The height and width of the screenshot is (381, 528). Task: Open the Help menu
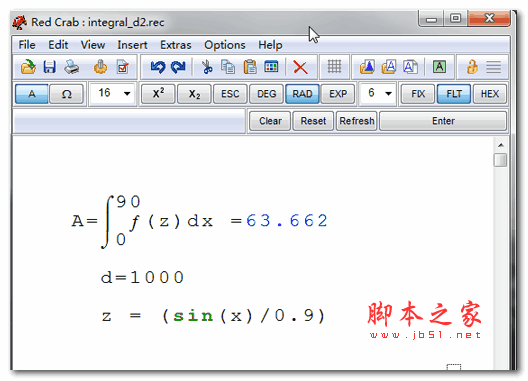(270, 45)
